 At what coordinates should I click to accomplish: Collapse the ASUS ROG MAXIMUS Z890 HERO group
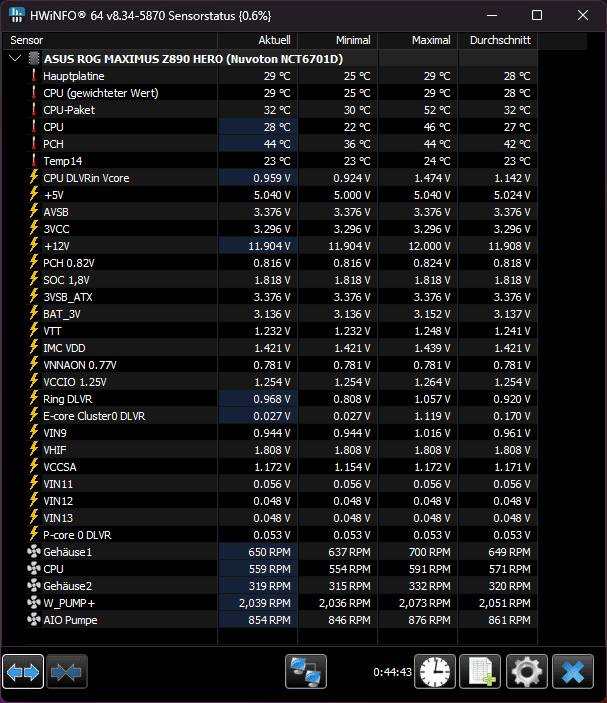tap(15, 58)
